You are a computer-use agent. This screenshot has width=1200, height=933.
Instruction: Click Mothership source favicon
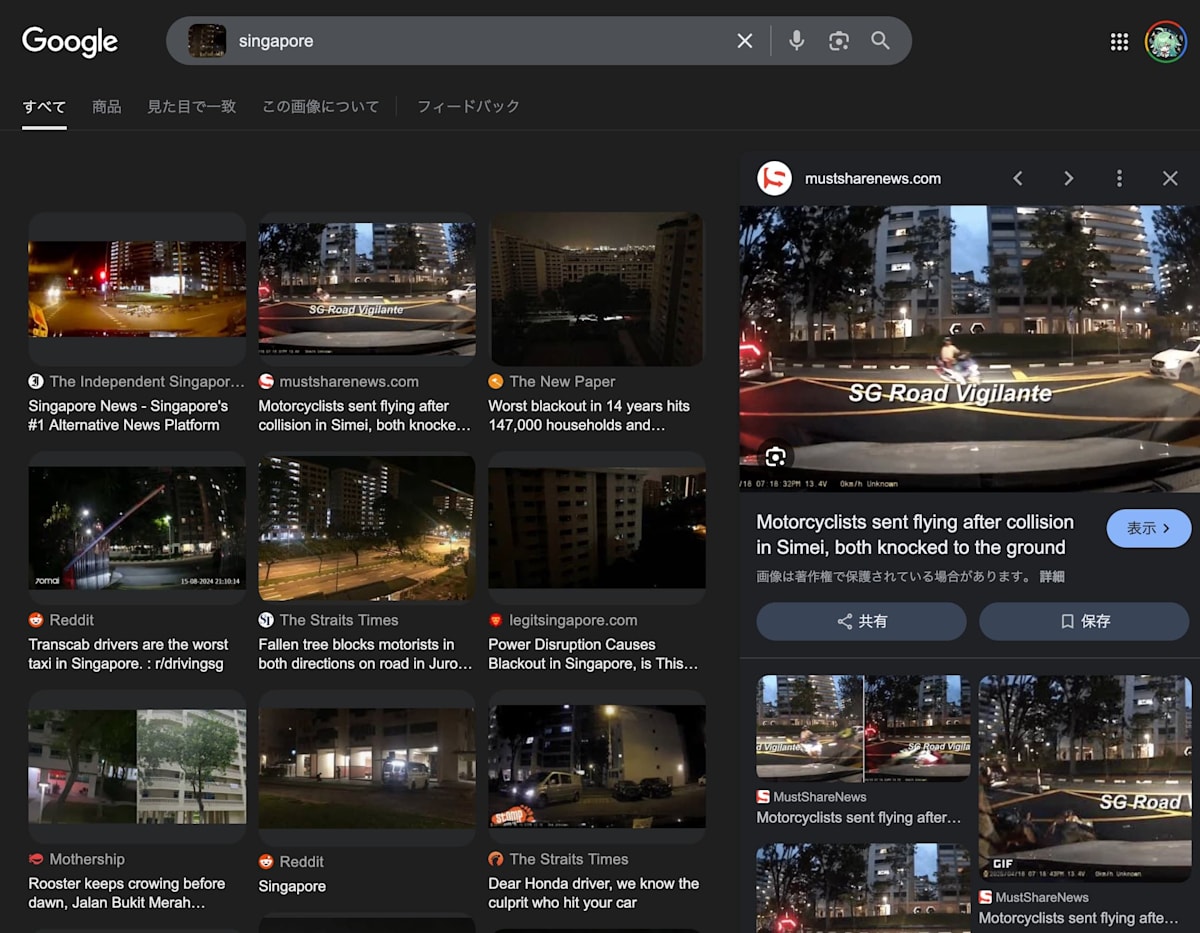point(36,859)
